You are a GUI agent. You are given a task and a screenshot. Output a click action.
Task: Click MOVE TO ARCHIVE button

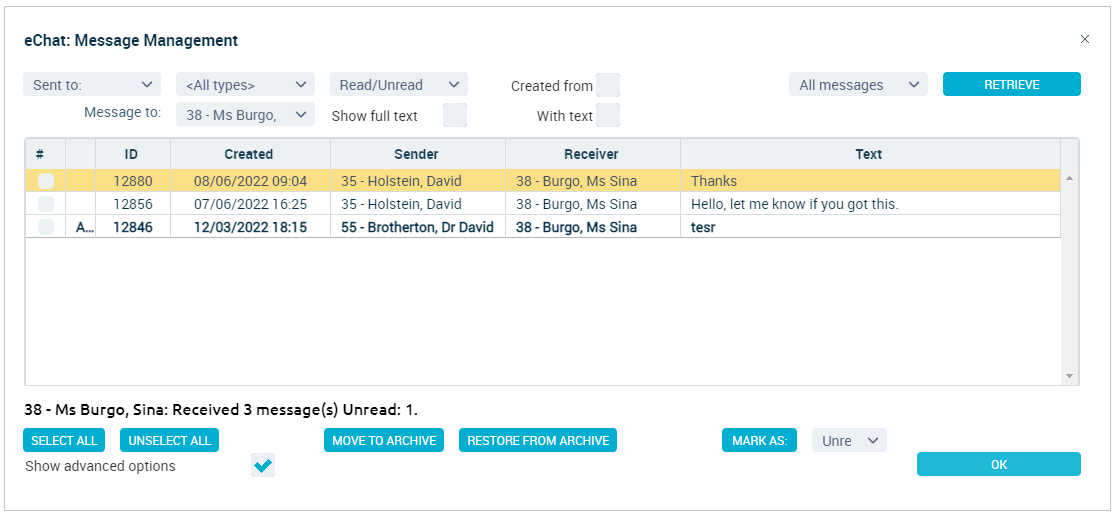(384, 440)
